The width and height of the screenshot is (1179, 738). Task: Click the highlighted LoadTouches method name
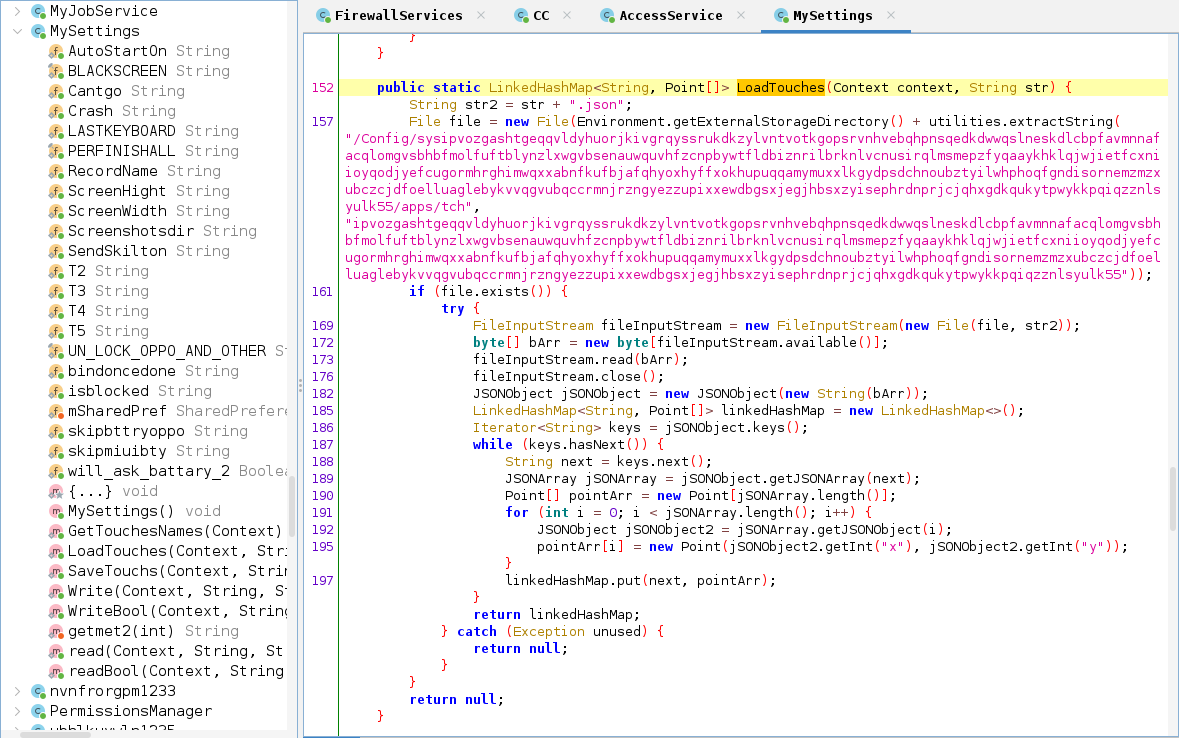(x=780, y=88)
